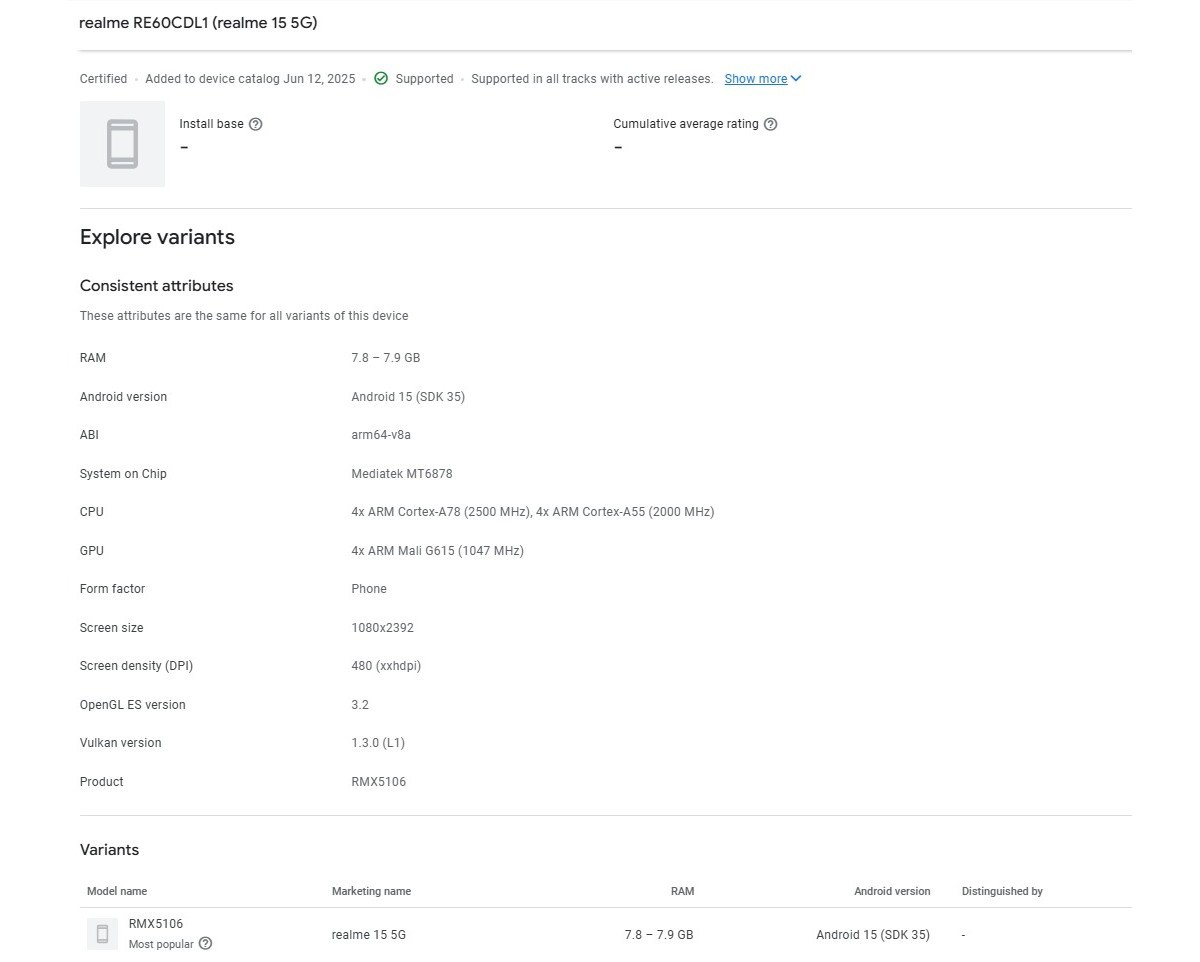Screen dimensions: 1200x962
Task: Click the Android version column header
Action: (892, 891)
